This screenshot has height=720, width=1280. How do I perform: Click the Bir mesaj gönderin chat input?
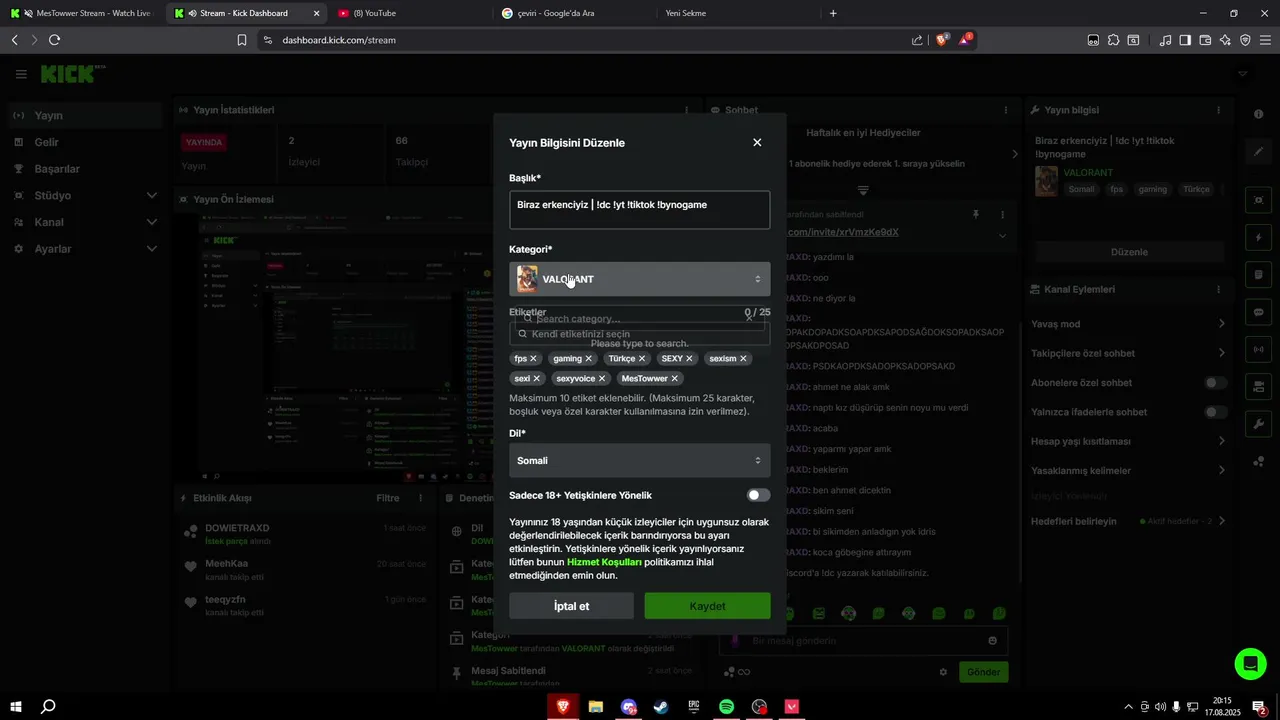[864, 641]
